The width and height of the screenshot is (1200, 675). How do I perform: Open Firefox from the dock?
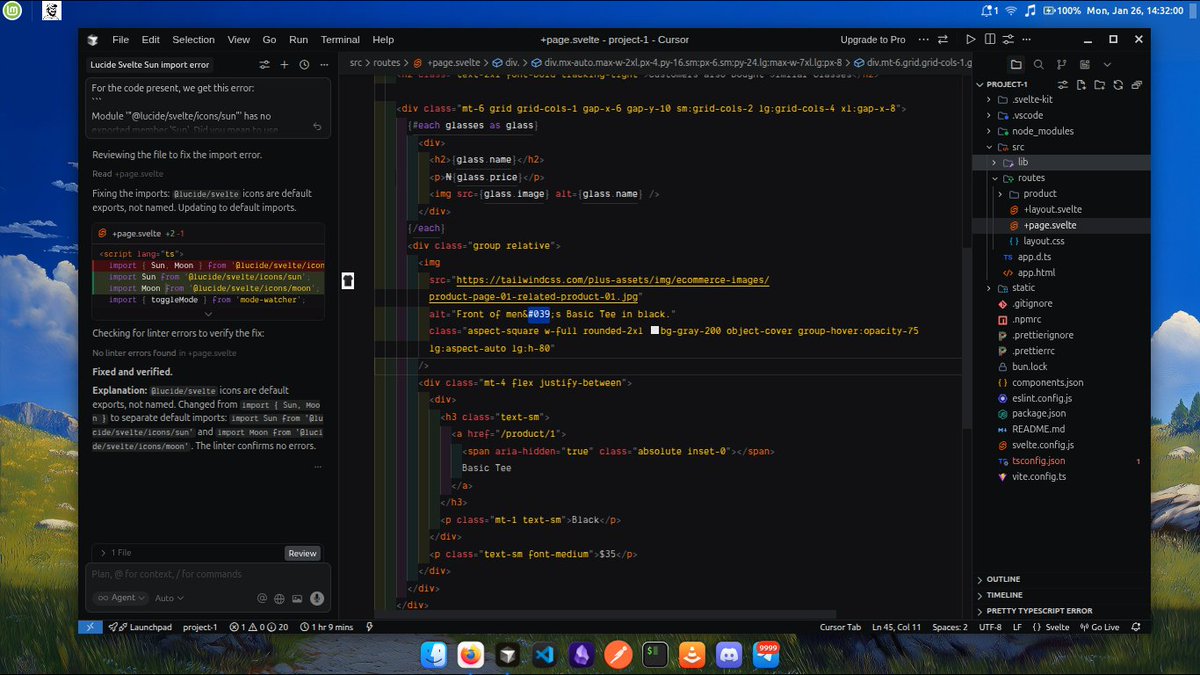click(470, 656)
